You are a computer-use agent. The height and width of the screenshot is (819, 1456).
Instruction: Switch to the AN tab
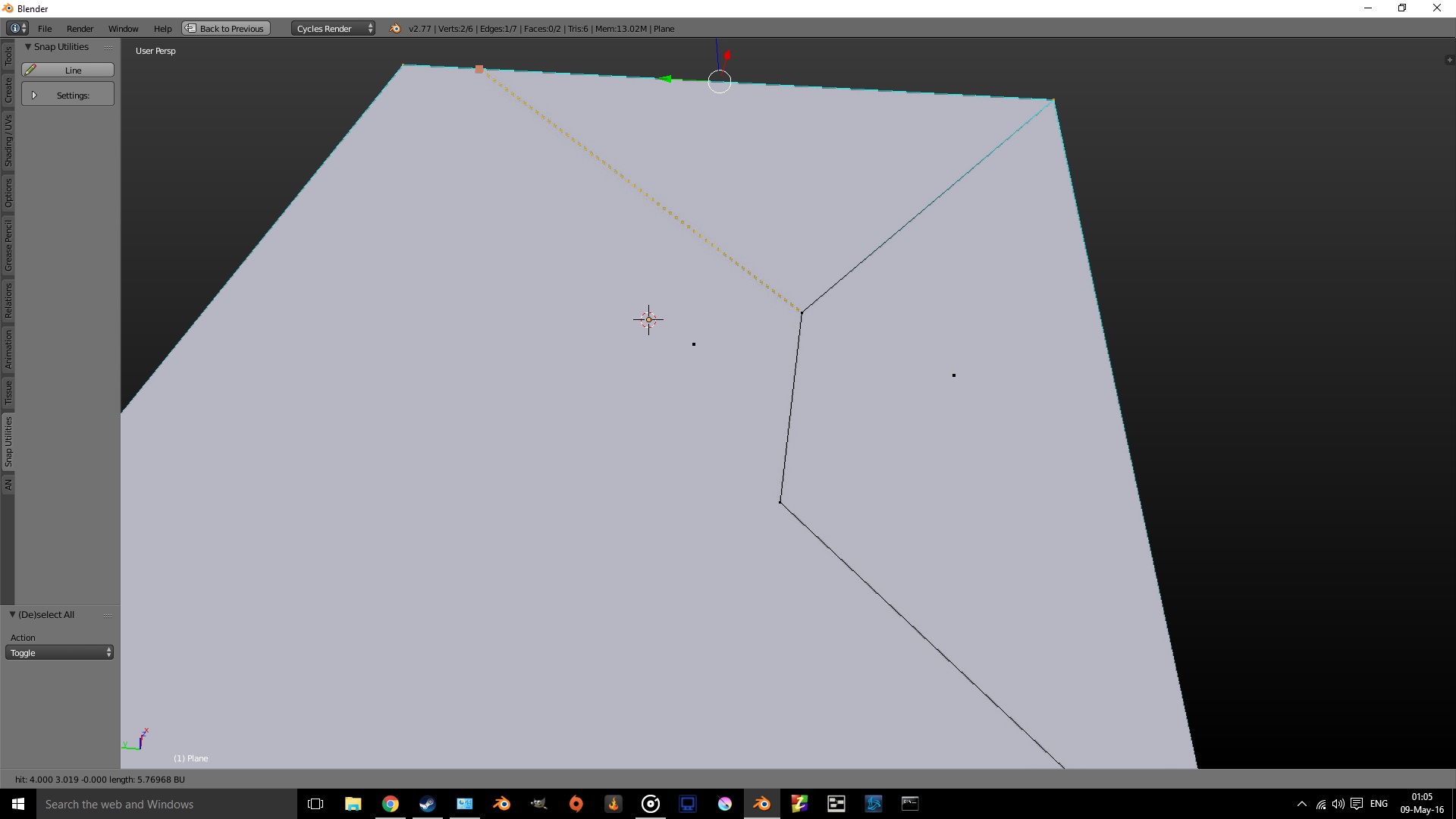(8, 484)
